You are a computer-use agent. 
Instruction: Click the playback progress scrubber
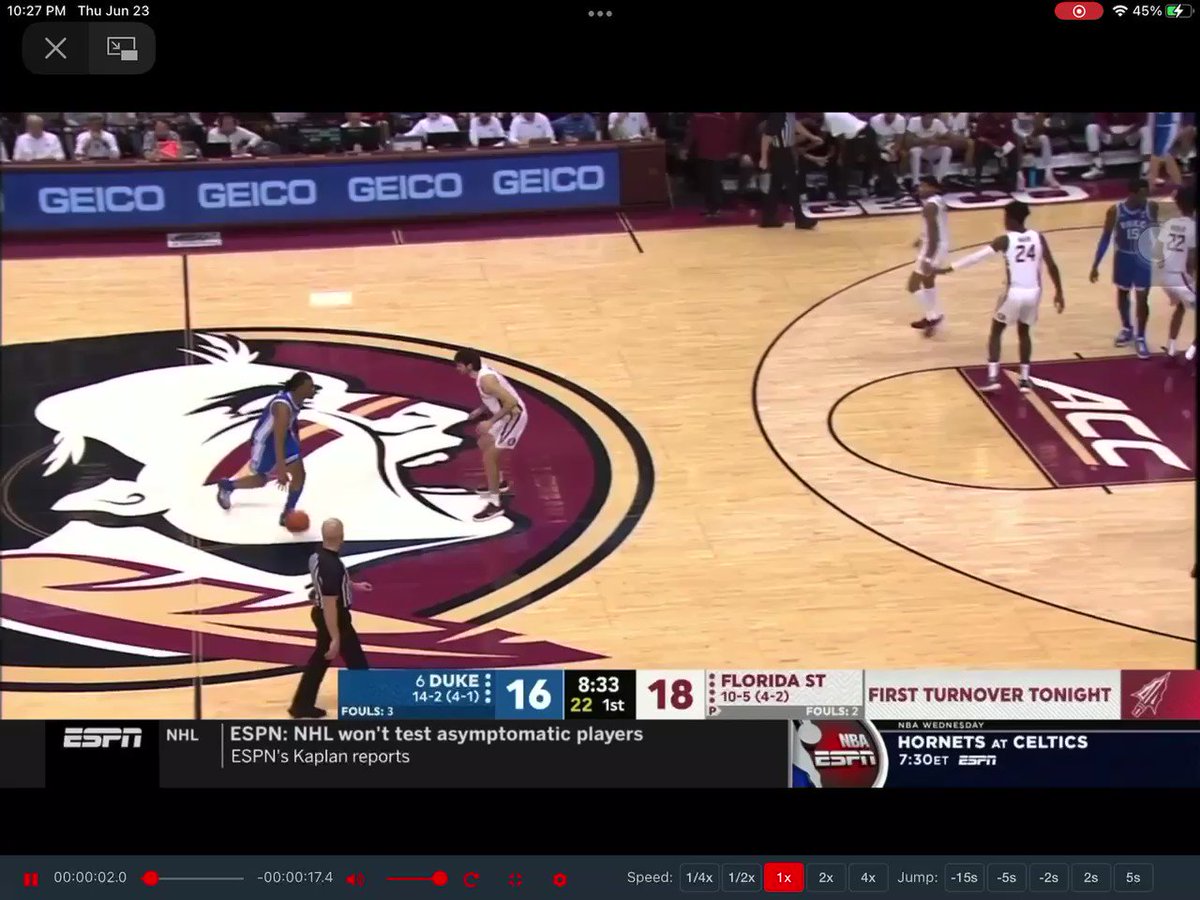150,878
